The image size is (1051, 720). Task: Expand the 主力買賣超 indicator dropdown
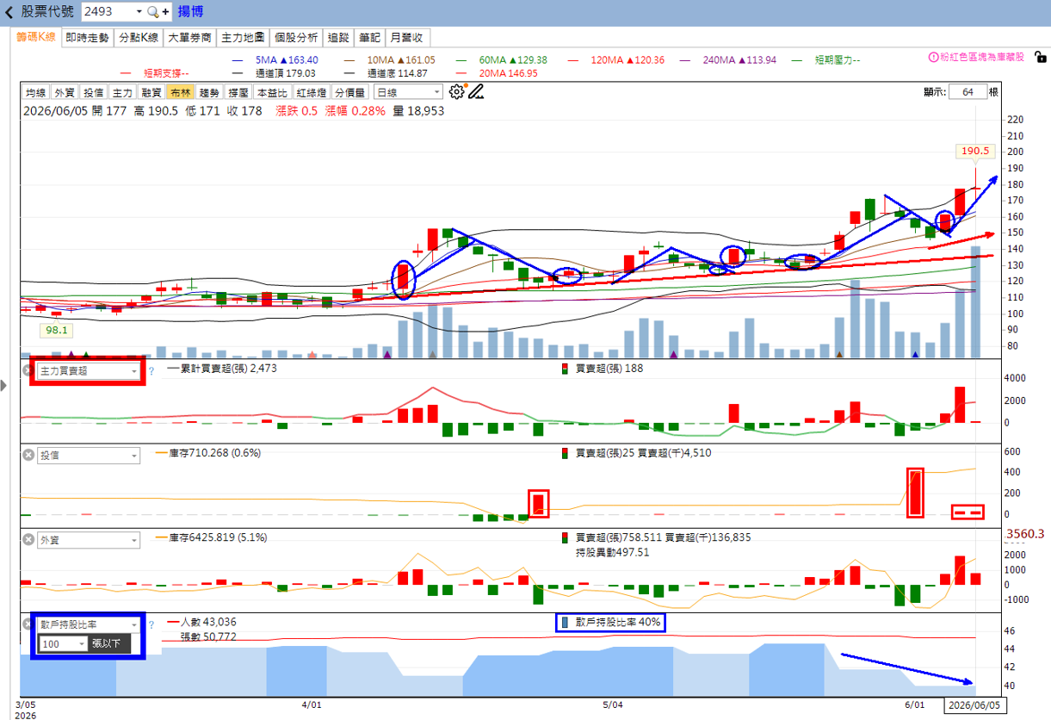(x=88, y=371)
